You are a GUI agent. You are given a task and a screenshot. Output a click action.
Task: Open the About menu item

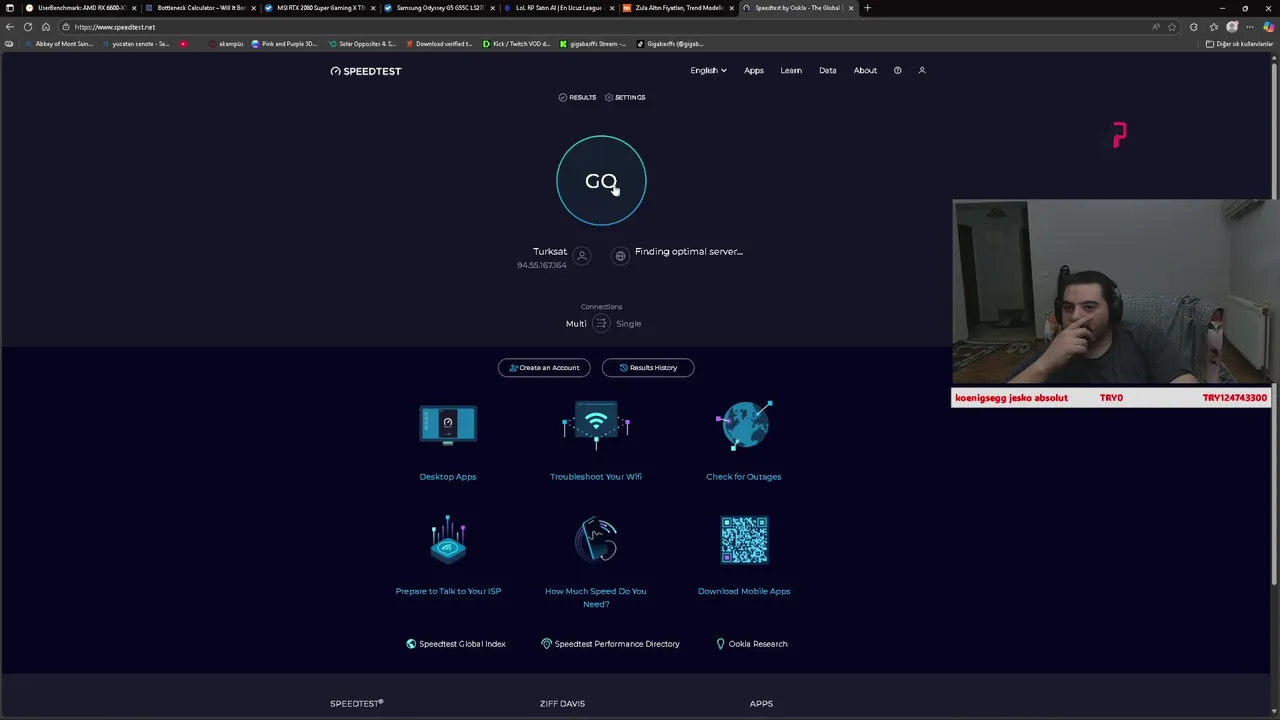(865, 71)
